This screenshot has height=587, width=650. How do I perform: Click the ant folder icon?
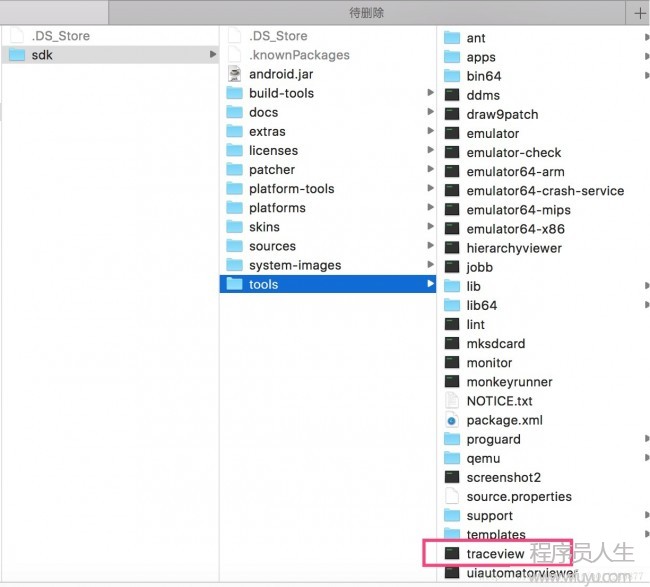coord(452,38)
